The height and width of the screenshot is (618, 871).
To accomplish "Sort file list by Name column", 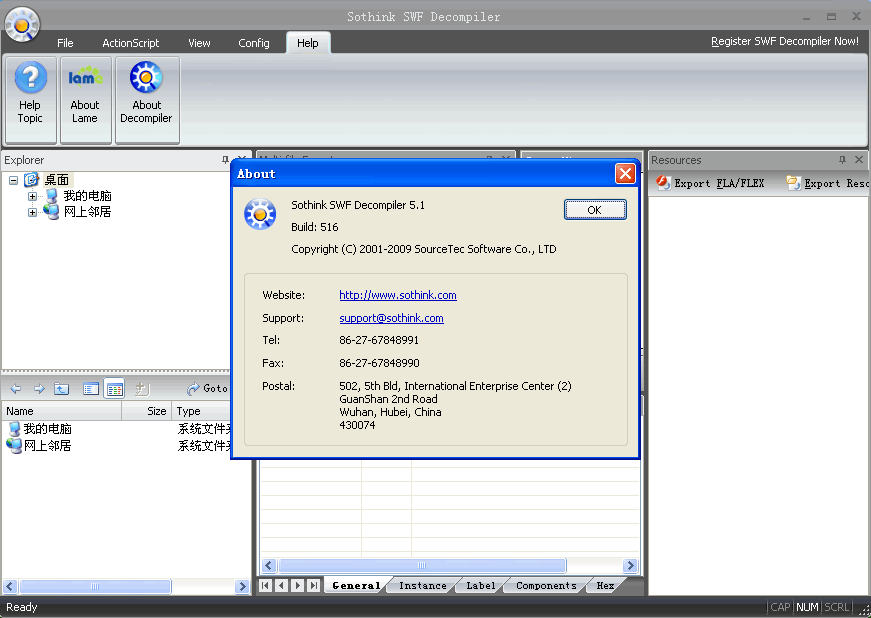I will point(62,411).
